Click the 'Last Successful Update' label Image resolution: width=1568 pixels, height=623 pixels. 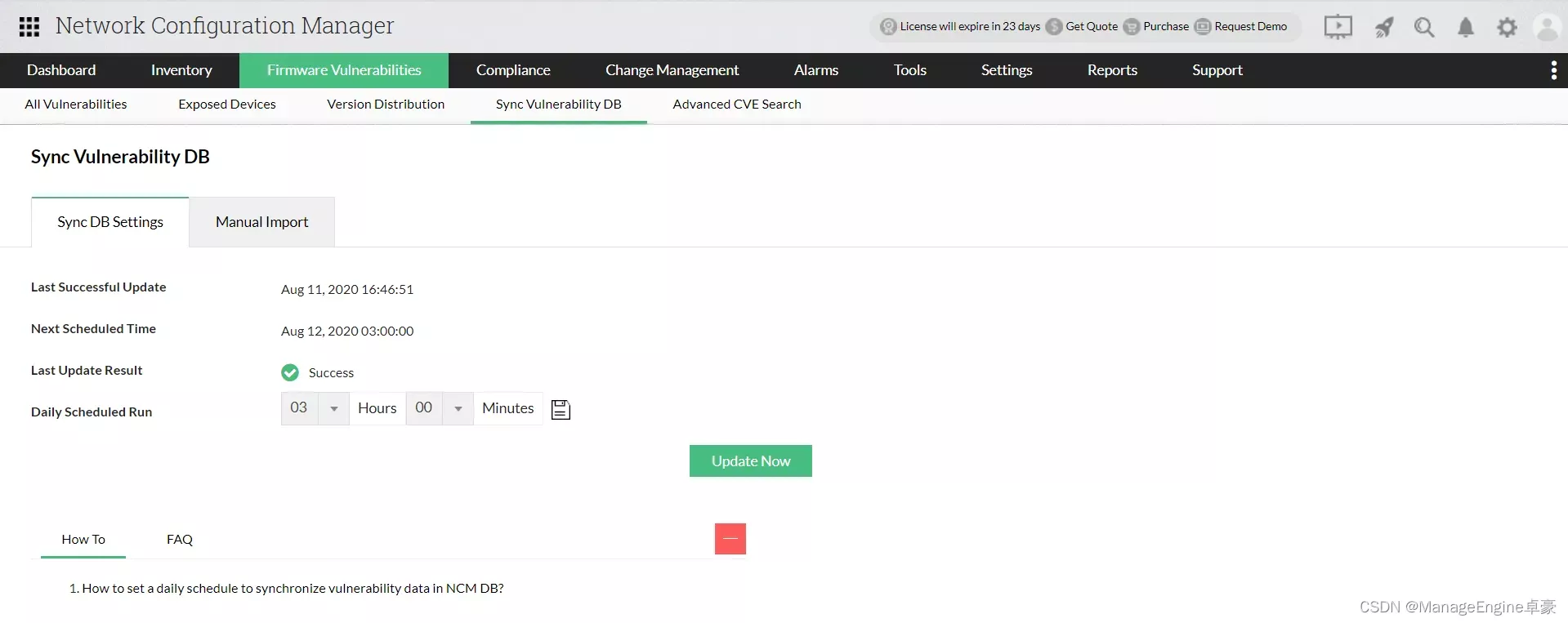tap(99, 287)
